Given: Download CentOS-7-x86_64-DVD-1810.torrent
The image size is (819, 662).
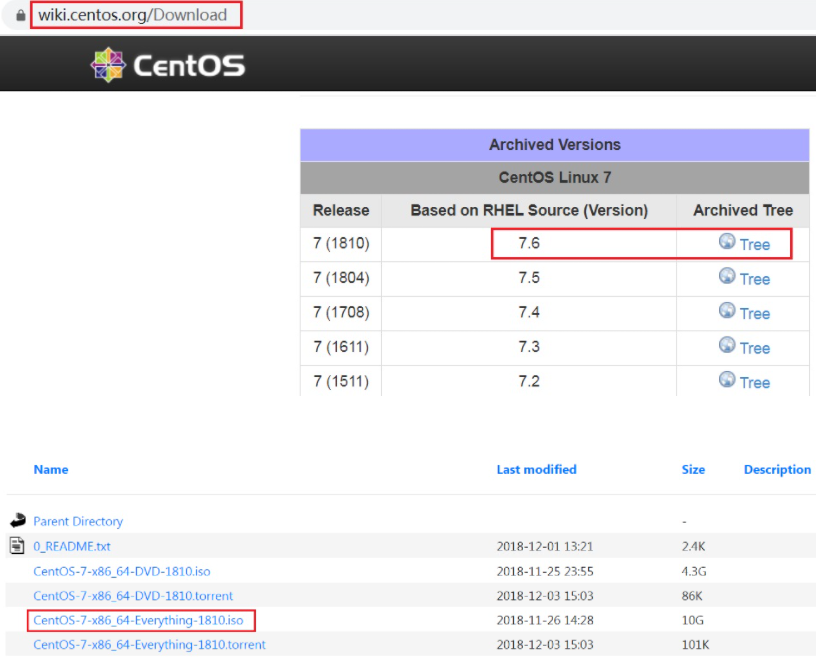Looking at the screenshot, I should coord(133,596).
